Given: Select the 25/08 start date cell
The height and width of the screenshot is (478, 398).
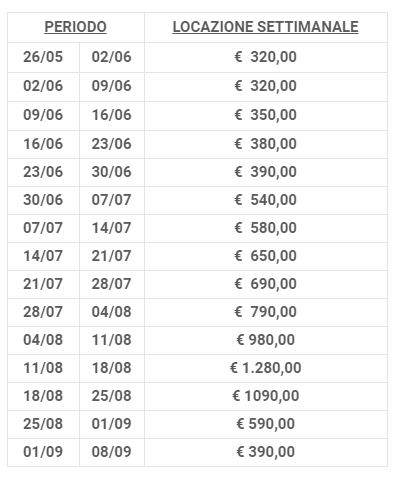Looking at the screenshot, I should click(43, 424).
